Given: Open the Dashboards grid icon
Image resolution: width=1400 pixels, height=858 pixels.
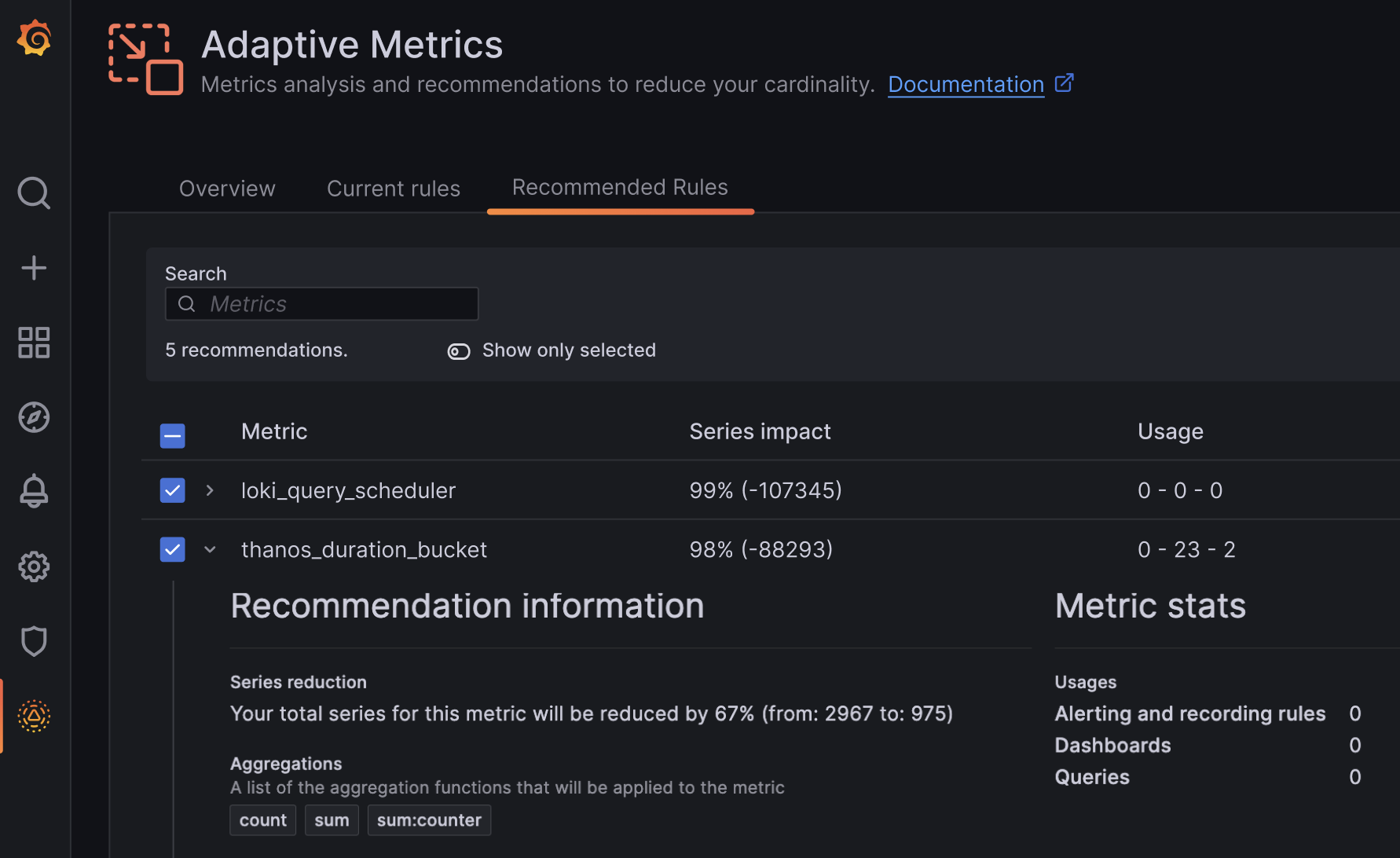Looking at the screenshot, I should 34,343.
